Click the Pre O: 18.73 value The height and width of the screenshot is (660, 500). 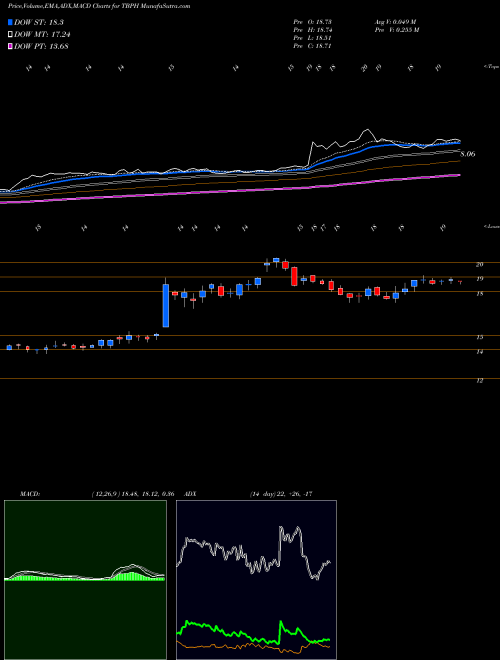pos(313,22)
